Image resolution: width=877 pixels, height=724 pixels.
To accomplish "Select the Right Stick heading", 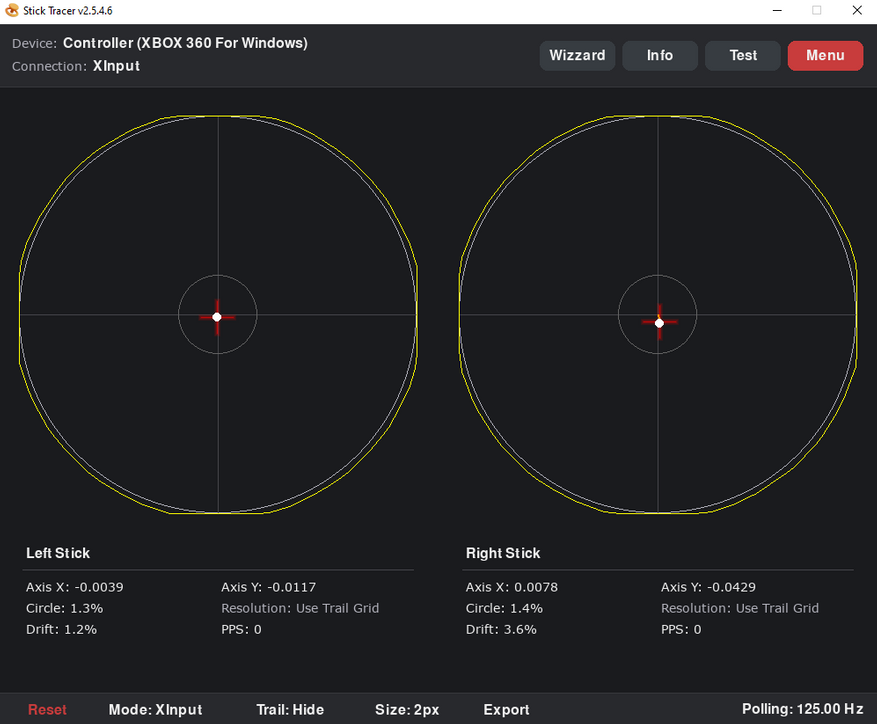I will (503, 553).
